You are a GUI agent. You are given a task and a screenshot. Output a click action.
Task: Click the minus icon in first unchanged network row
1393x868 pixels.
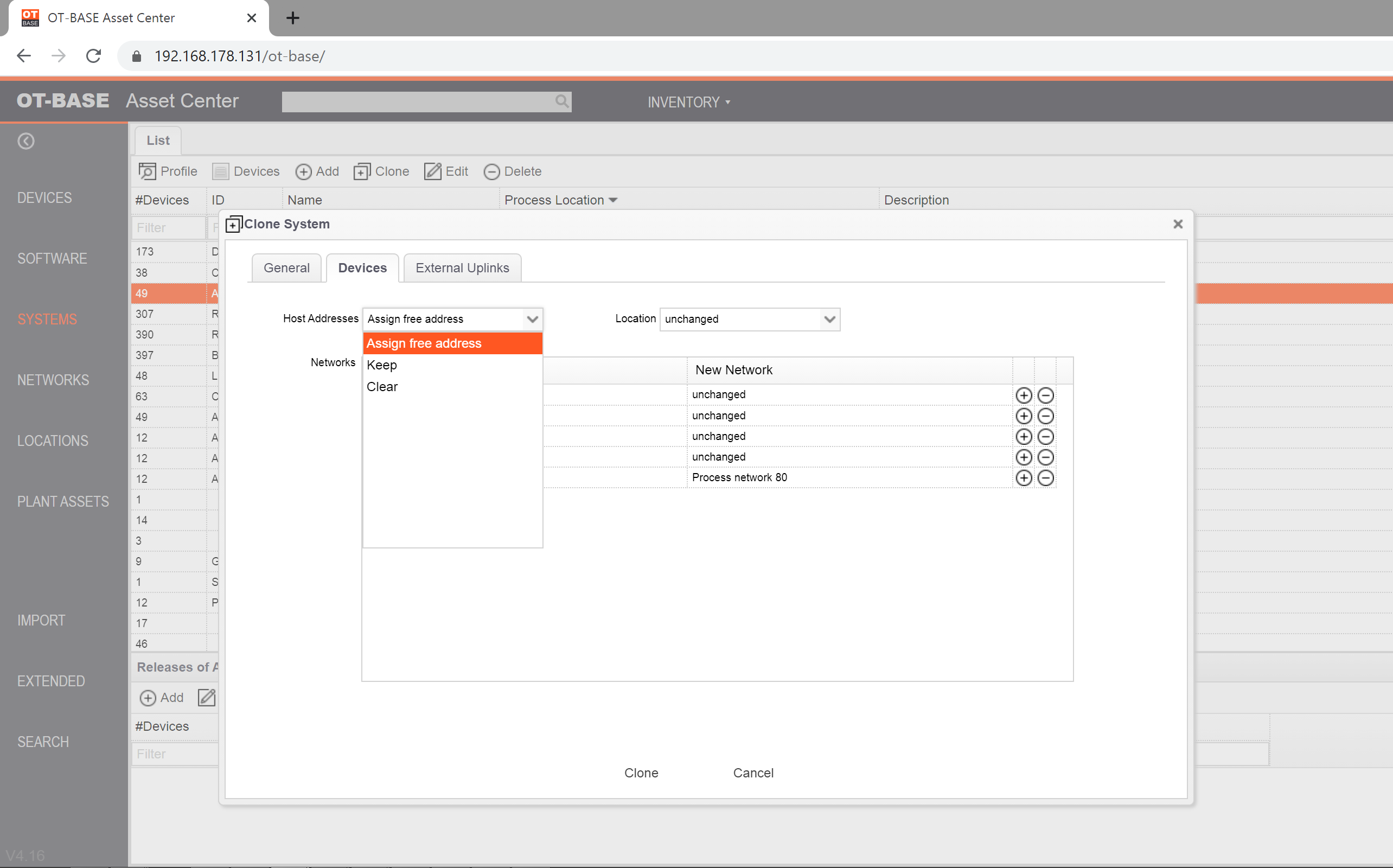1045,395
